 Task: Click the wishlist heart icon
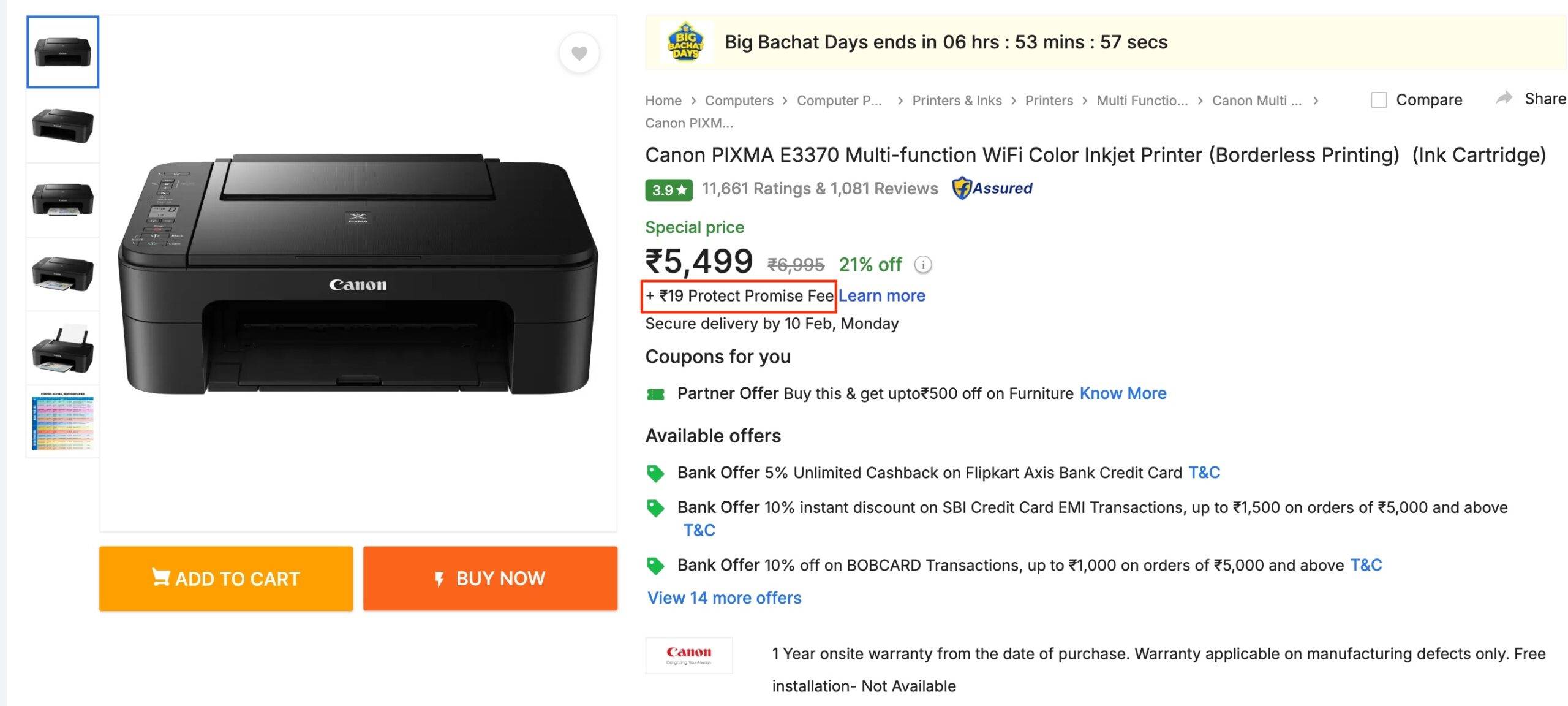click(x=579, y=53)
